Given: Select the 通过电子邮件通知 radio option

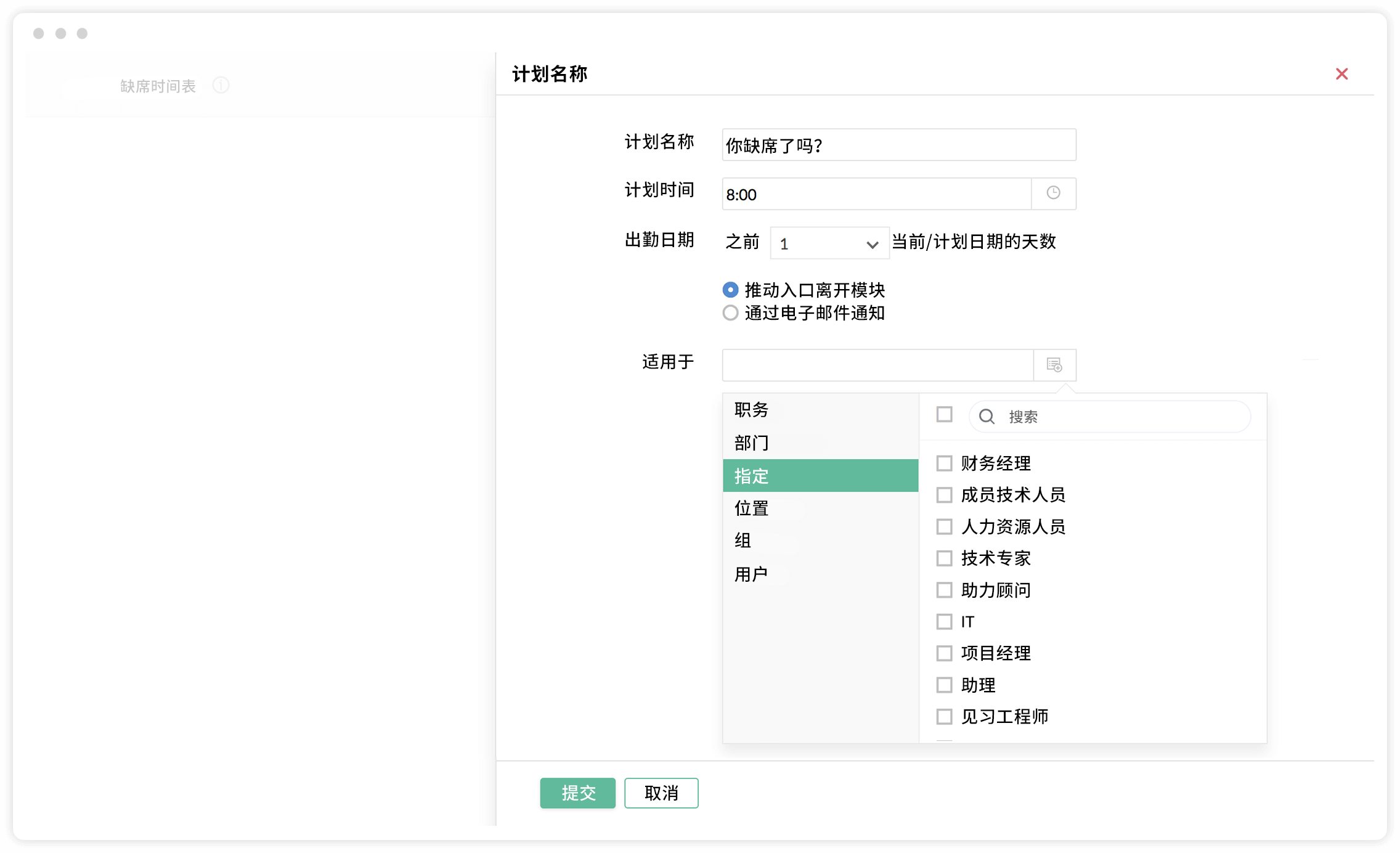Looking at the screenshot, I should (x=730, y=313).
